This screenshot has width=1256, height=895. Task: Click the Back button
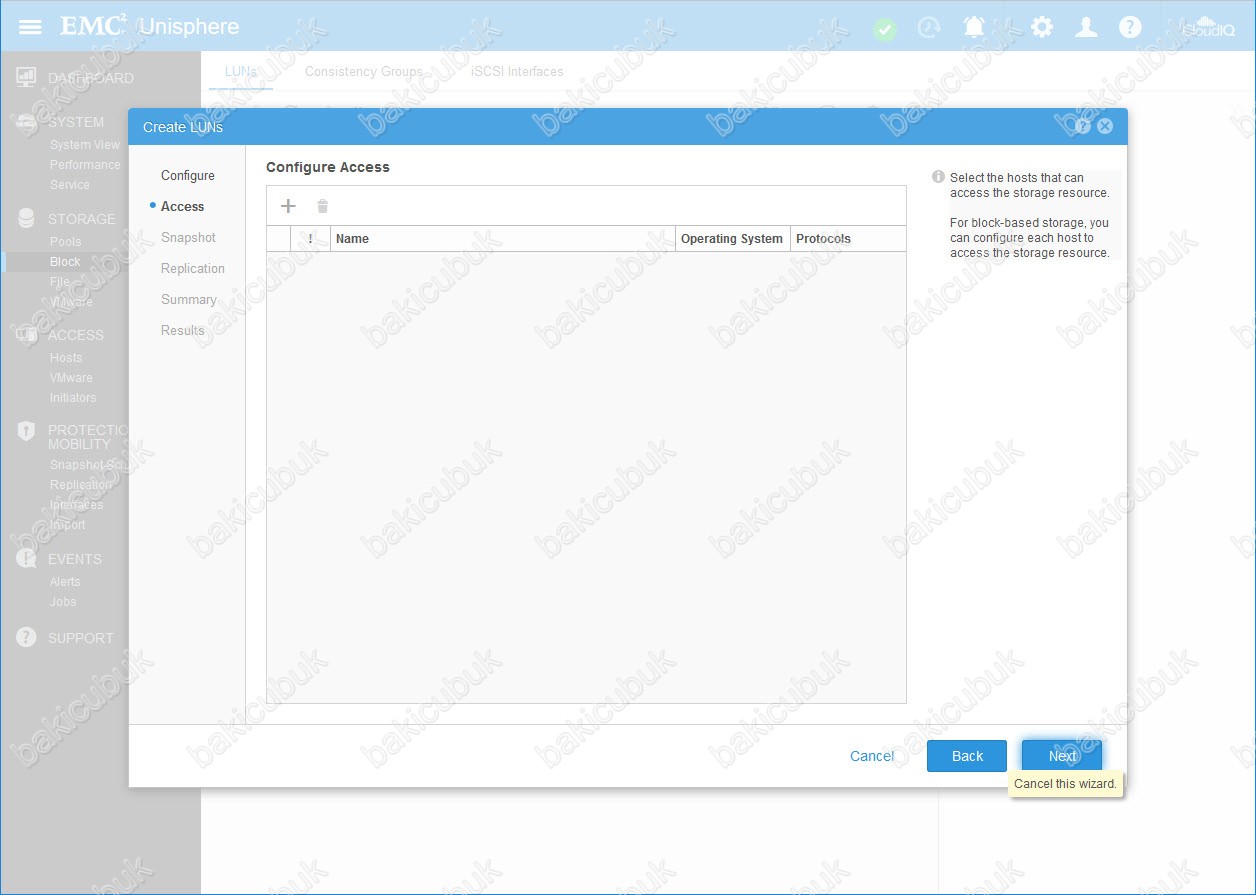pos(967,756)
